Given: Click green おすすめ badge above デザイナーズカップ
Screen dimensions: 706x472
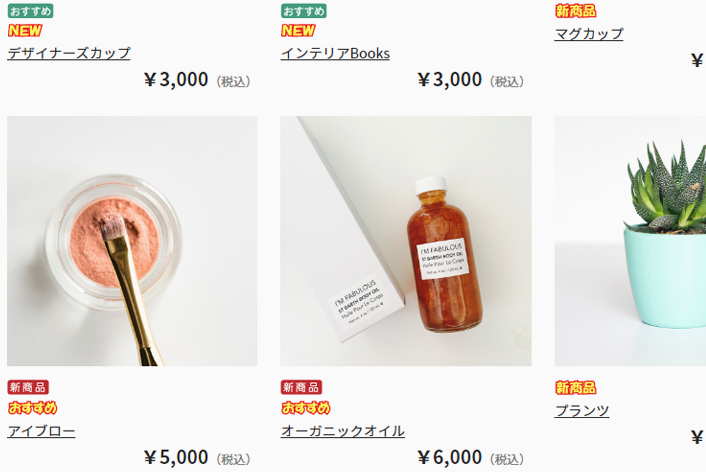Looking at the screenshot, I should 30,11.
